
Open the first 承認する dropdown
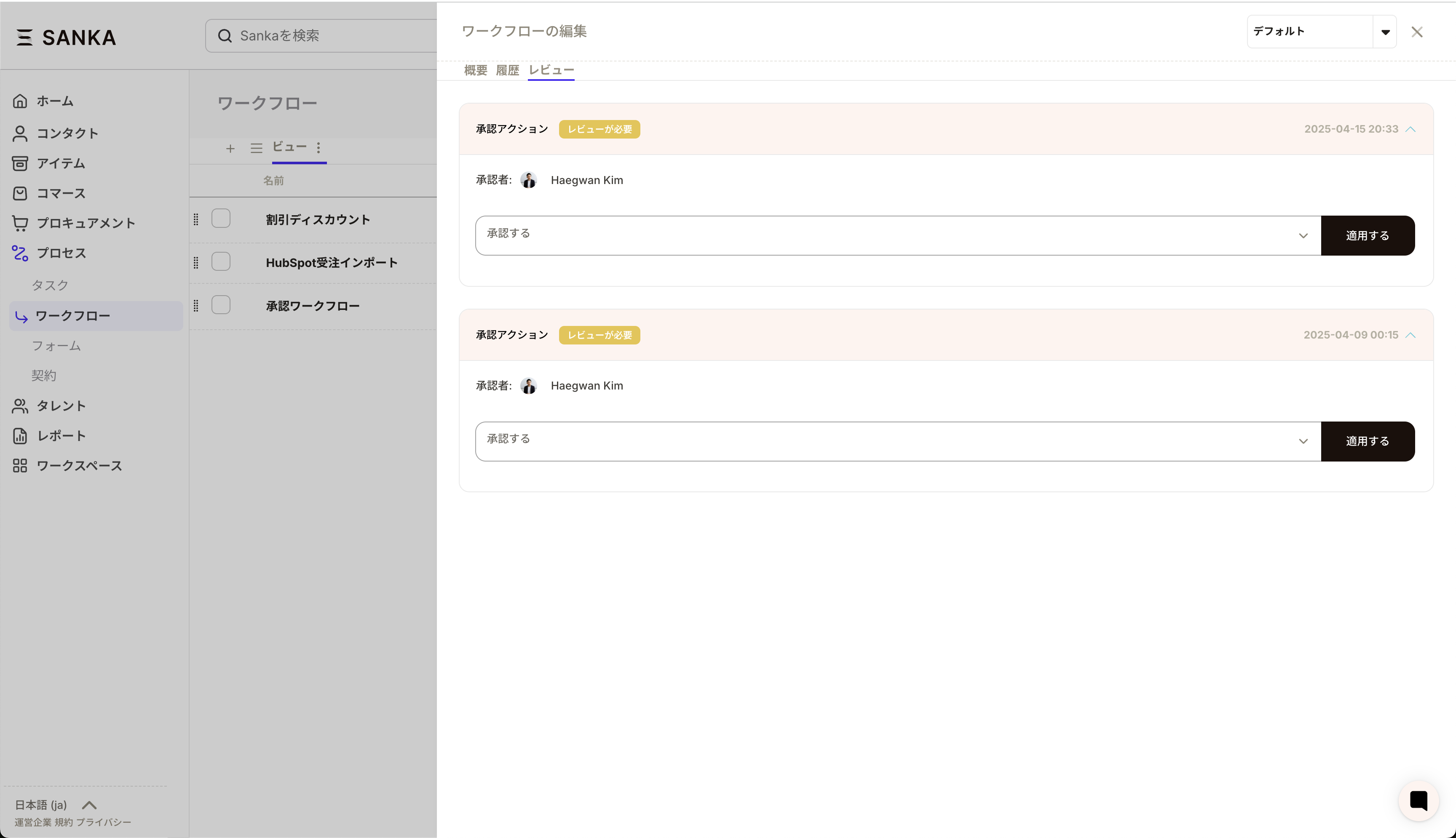point(897,235)
